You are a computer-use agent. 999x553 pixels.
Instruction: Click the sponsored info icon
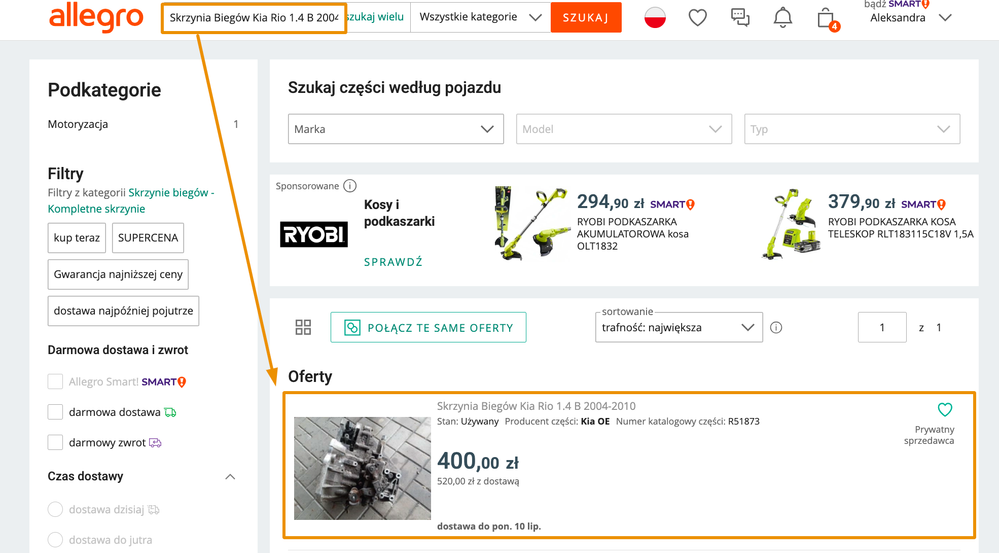click(350, 186)
